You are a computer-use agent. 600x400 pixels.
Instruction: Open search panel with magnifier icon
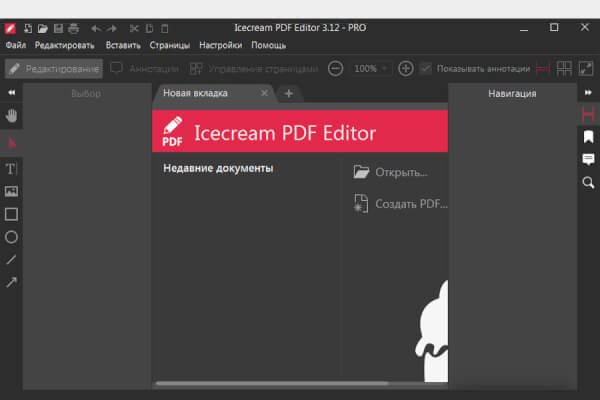pos(589,182)
